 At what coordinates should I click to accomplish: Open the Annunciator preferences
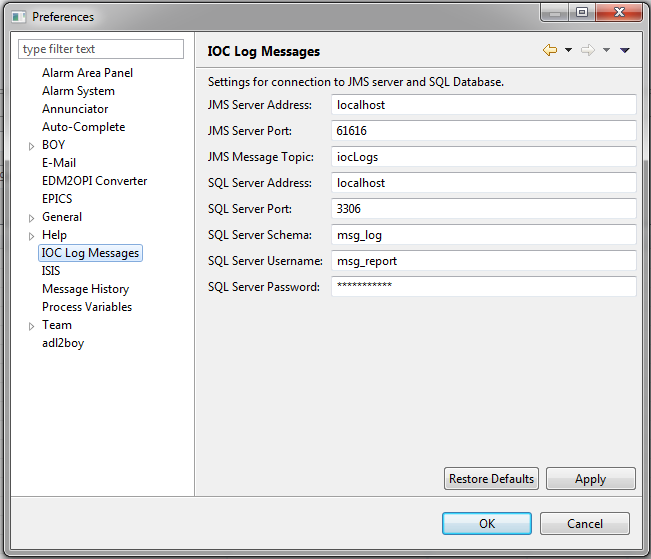[75, 109]
